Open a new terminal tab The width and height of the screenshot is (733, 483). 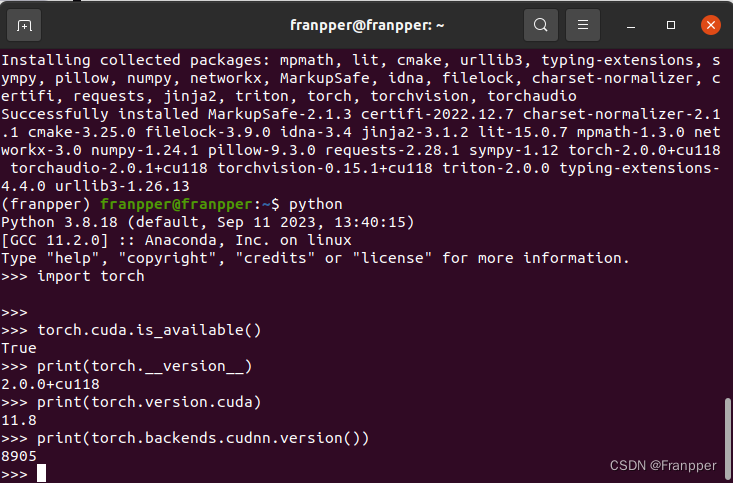point(25,24)
